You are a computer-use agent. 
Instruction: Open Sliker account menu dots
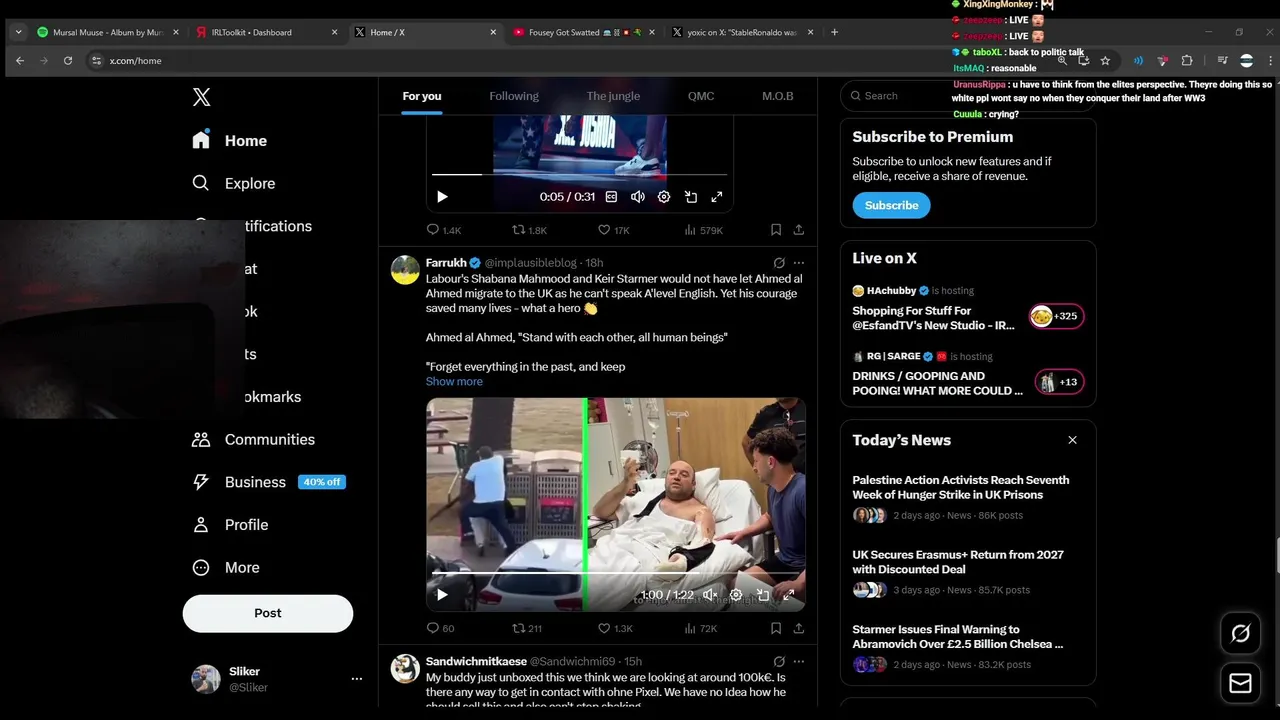[356, 679]
